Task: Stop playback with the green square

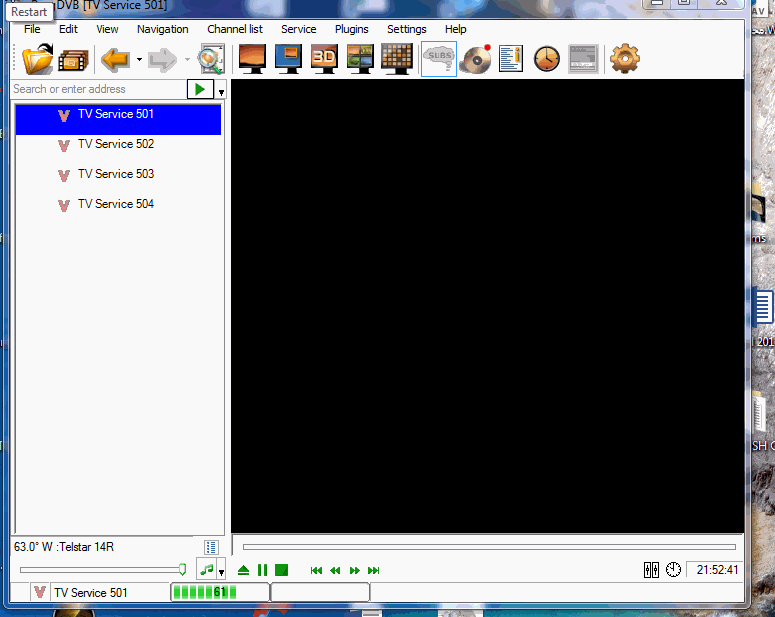Action: click(x=282, y=570)
